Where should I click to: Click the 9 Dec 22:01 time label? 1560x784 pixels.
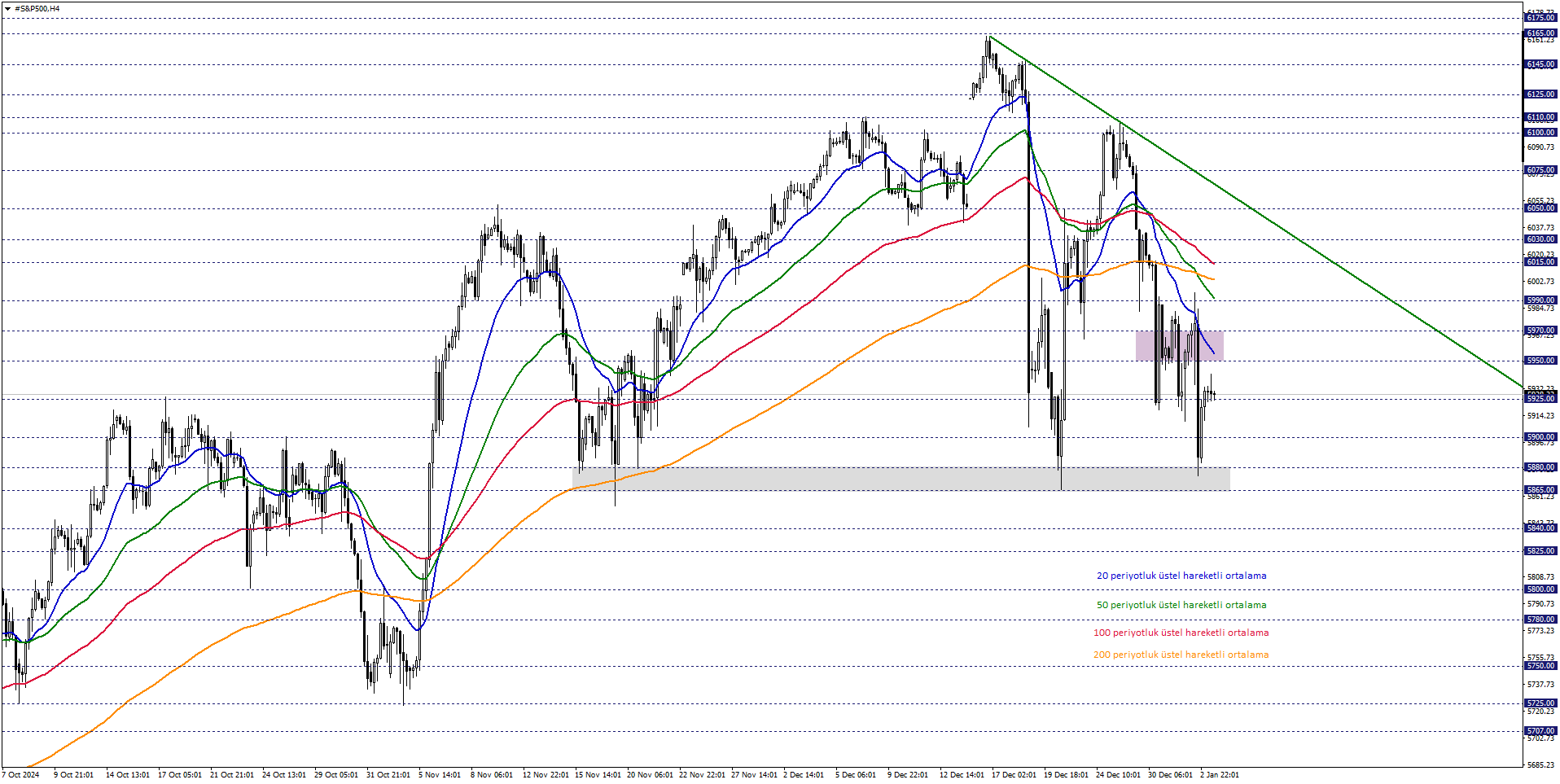(907, 774)
